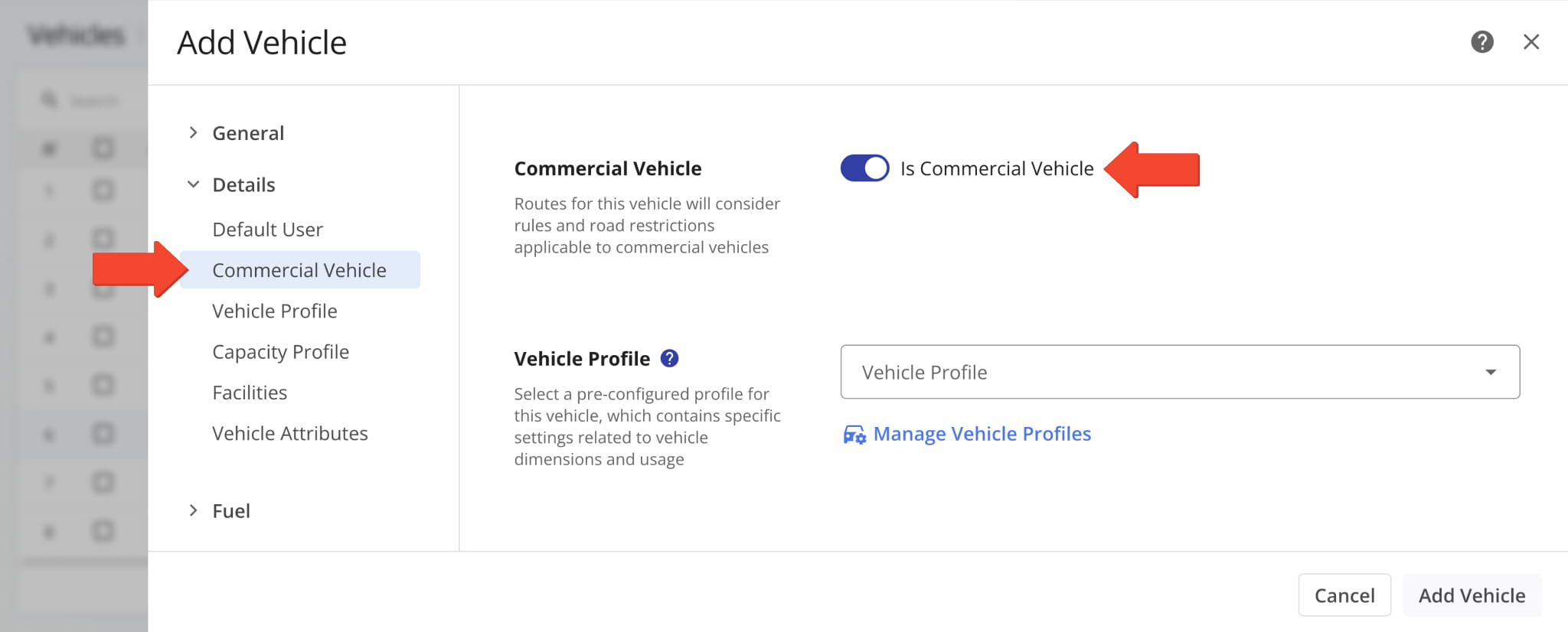Select Commercial Vehicle in the sidebar
This screenshot has height=632, width=1568.
(299, 270)
